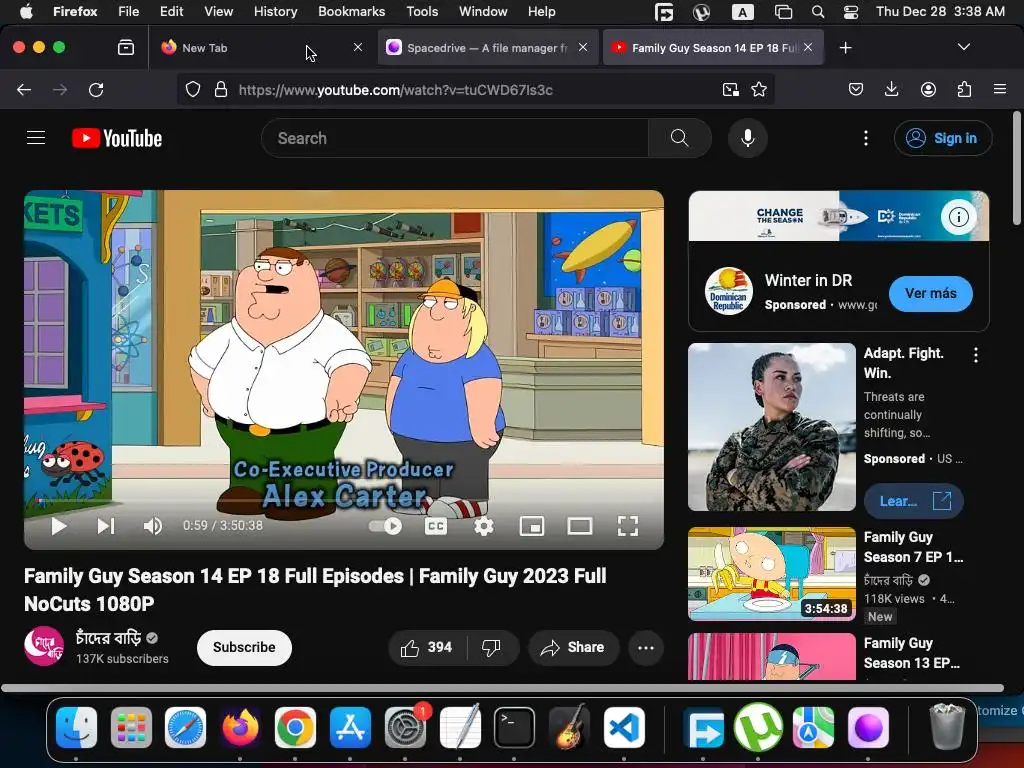Open options for Adapt. Fight. Win. ad
This screenshot has height=768, width=1024.
[x=975, y=355]
